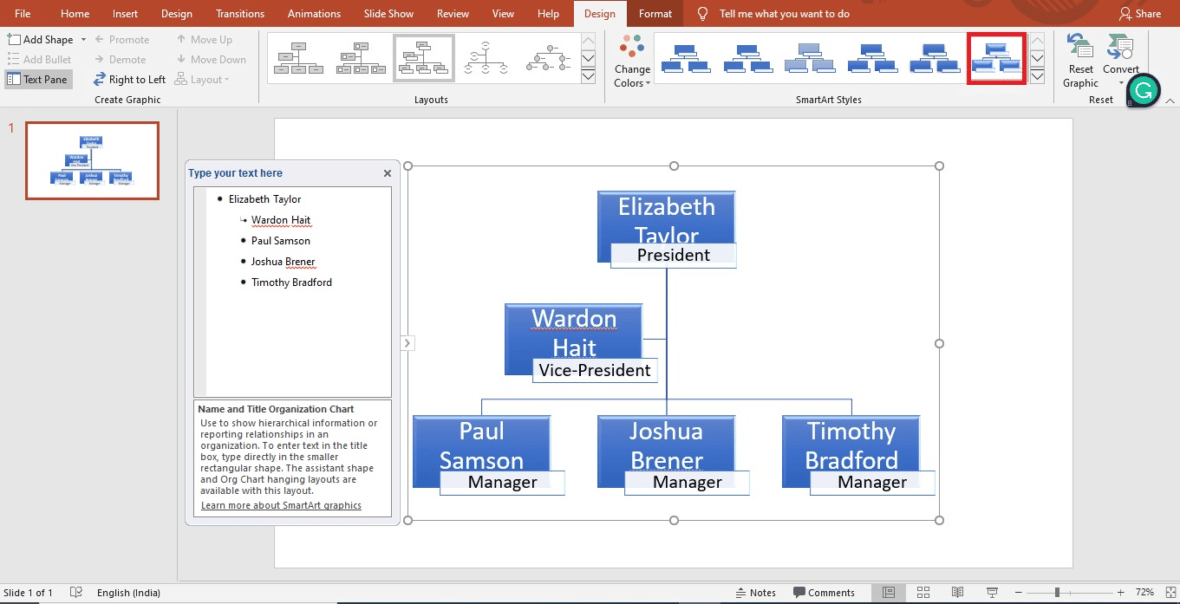Screen dimensions: 1180x604
Task: Click the Add Bullet button
Action: [40, 59]
